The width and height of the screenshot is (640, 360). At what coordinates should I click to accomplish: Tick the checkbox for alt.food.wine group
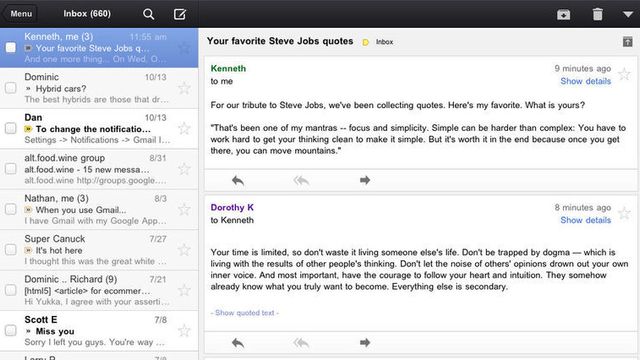pyautogui.click(x=11, y=169)
